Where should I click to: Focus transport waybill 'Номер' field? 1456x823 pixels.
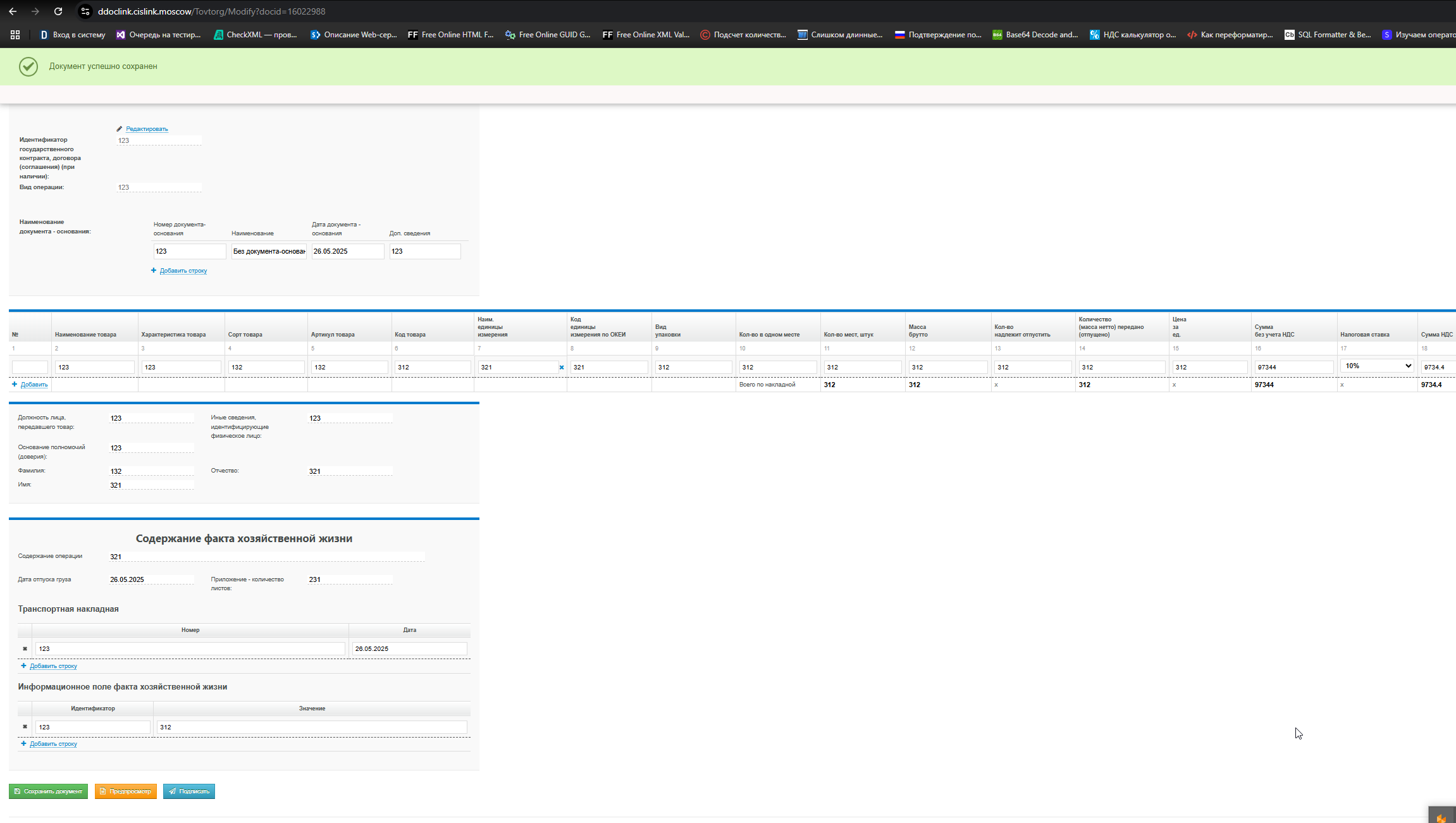point(190,649)
